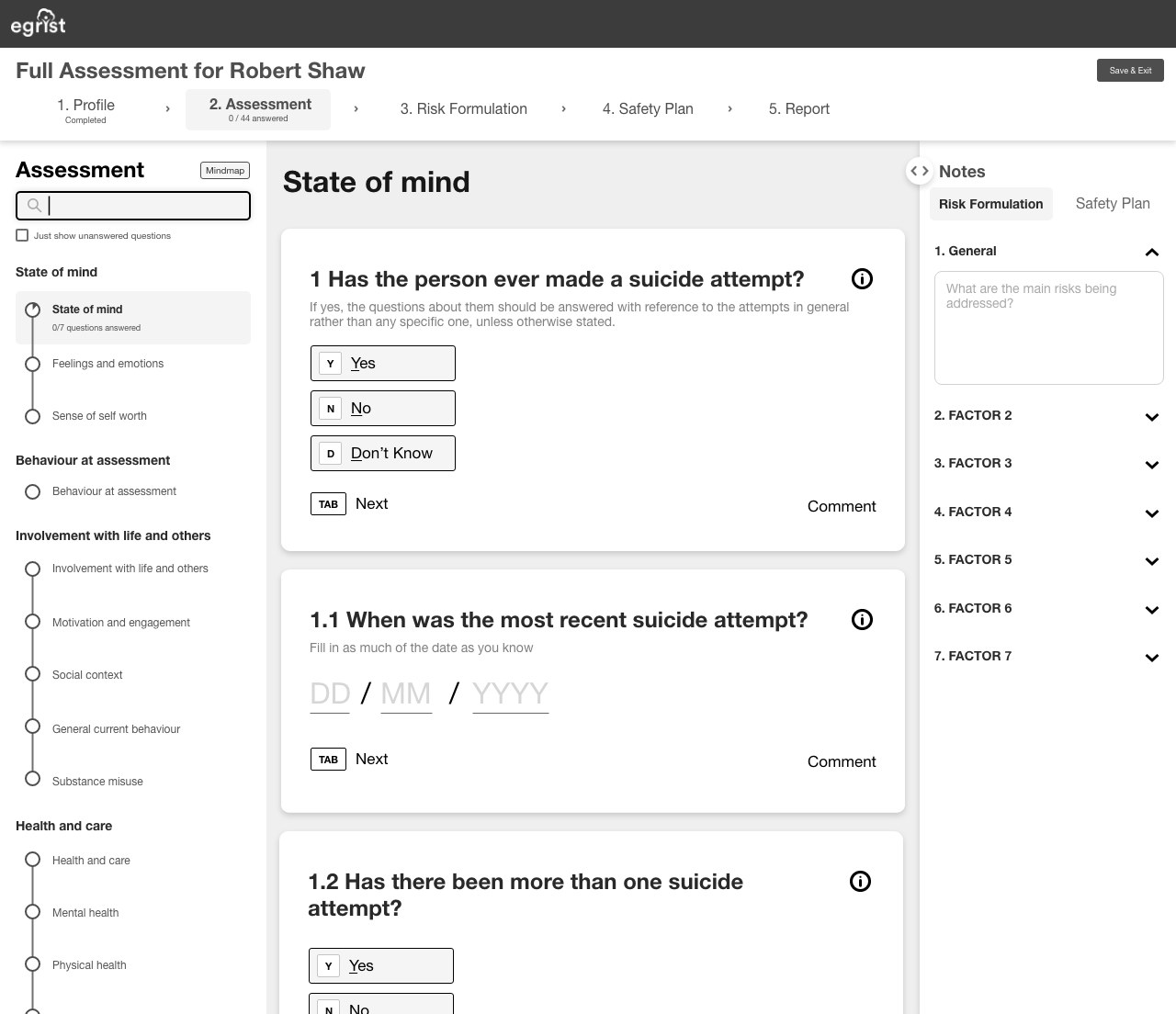Click info icon for suicide attempt question 1
This screenshot has height=1014, width=1176.
pyautogui.click(x=862, y=279)
